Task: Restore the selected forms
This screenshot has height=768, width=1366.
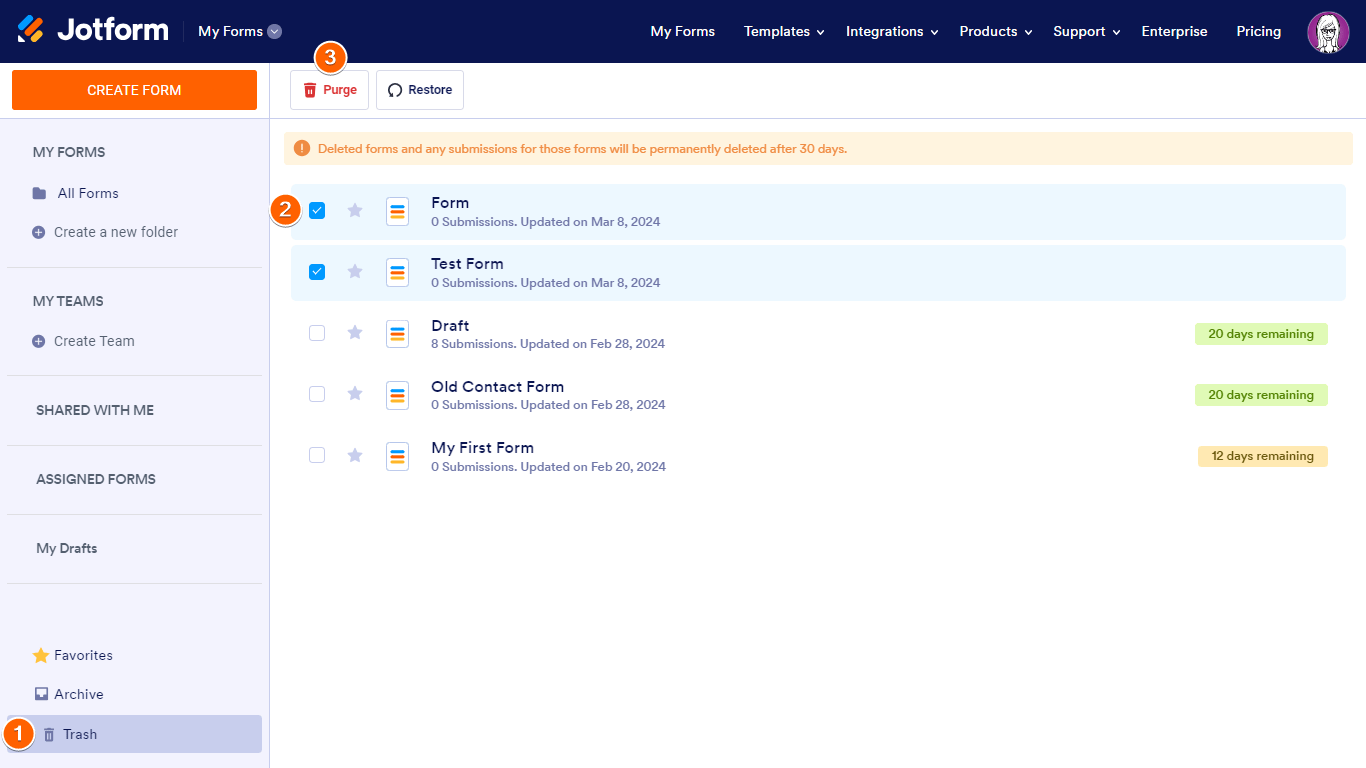Action: point(420,90)
